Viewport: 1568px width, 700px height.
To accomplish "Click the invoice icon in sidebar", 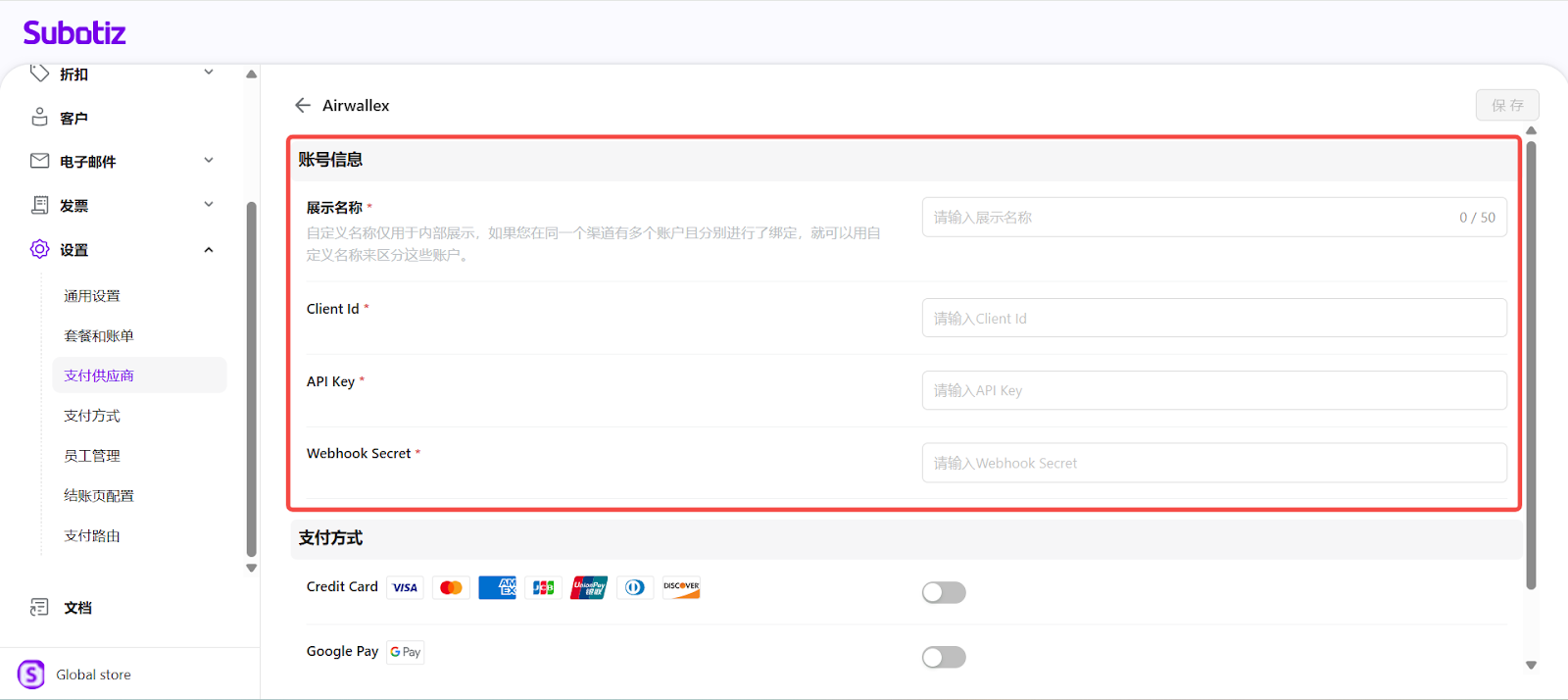I will [39, 205].
